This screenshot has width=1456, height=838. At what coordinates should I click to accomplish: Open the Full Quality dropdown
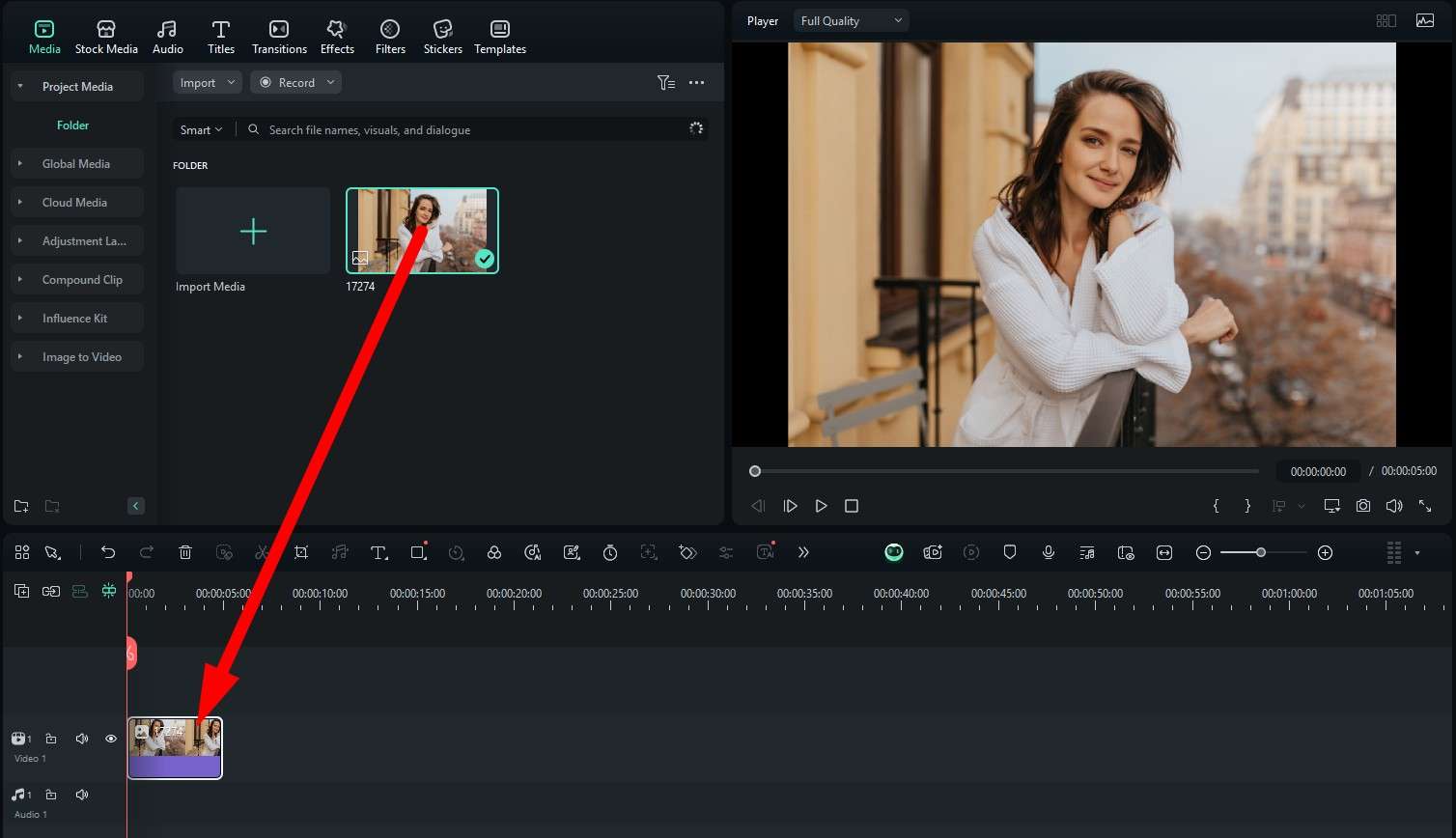coord(851,21)
